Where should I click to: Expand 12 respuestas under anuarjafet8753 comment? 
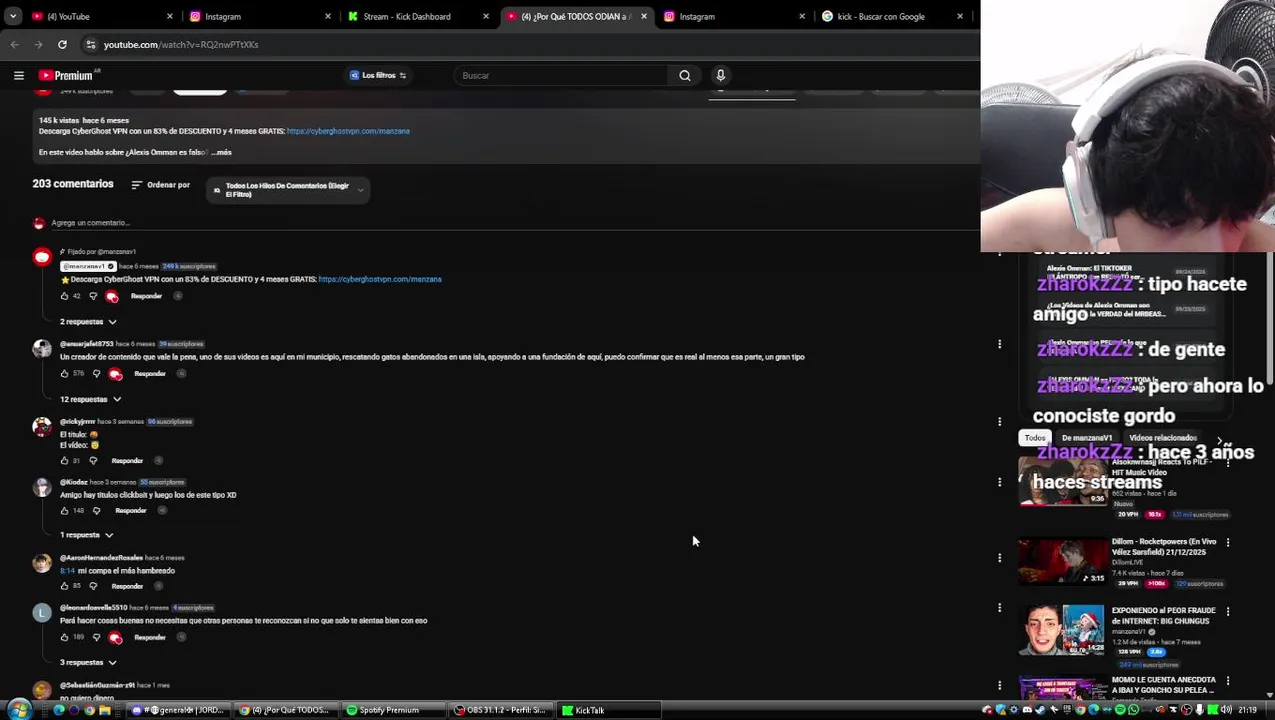tap(91, 399)
